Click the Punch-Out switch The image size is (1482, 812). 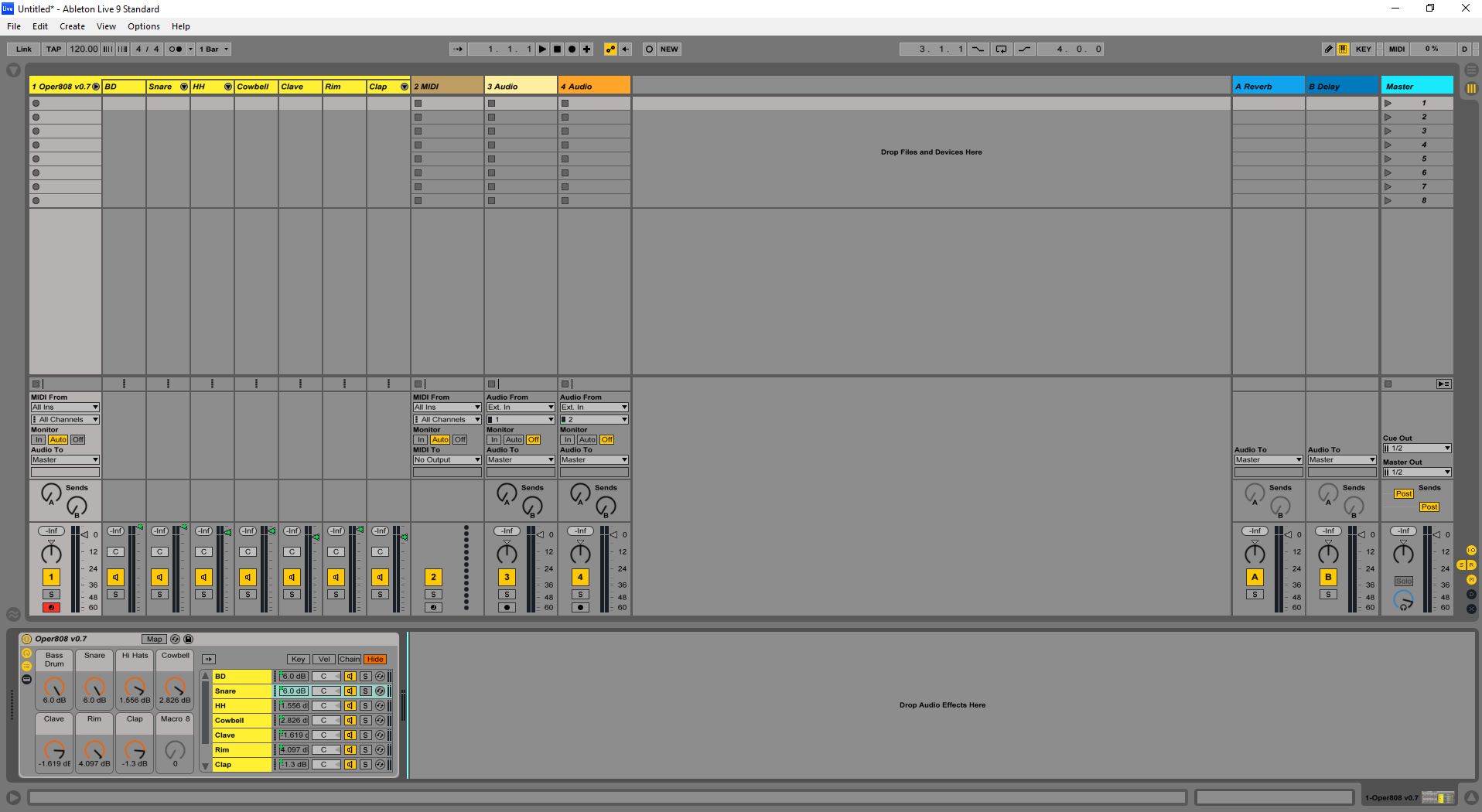tap(1024, 49)
